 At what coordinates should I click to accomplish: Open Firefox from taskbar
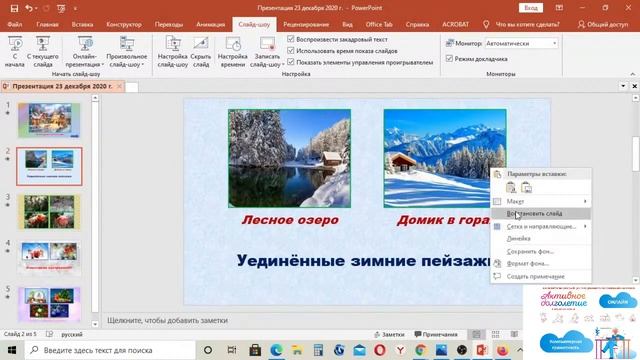click(502, 350)
